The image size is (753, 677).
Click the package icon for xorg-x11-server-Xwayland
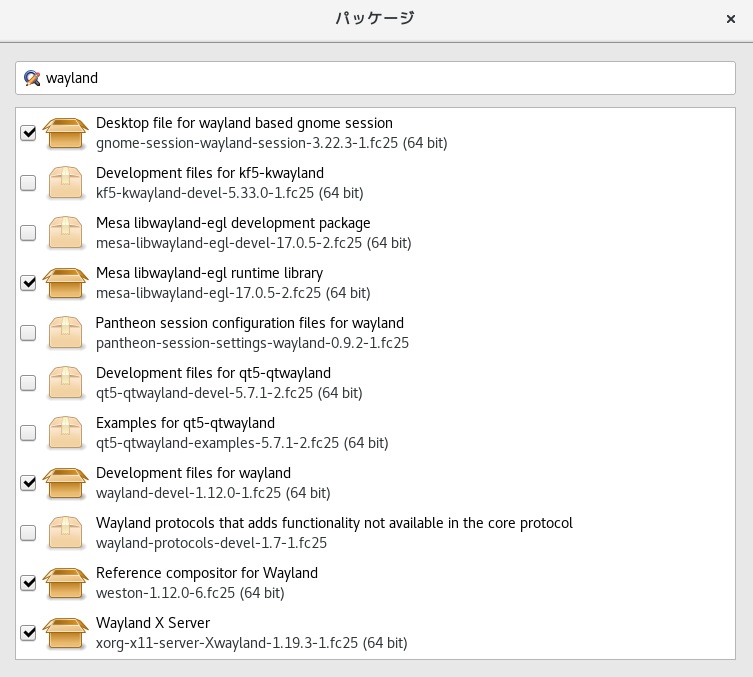67,633
